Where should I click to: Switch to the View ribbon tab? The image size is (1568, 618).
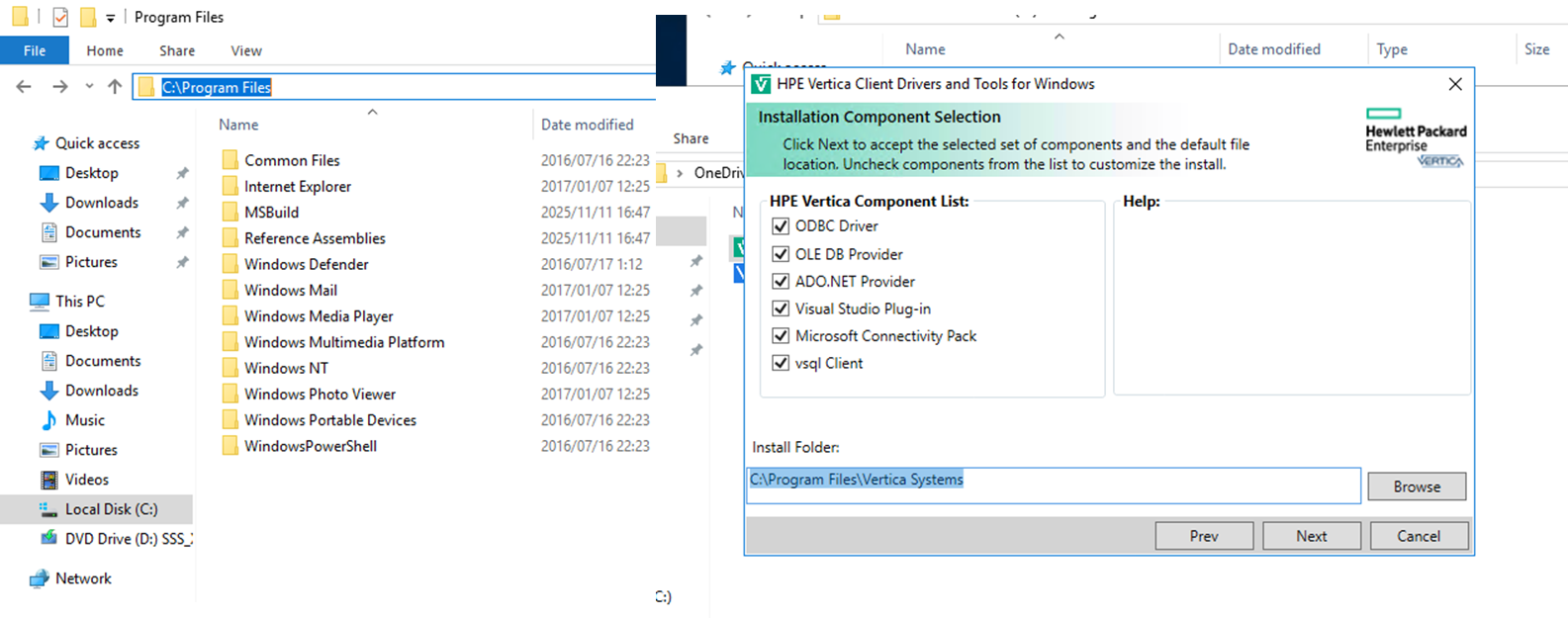pyautogui.click(x=246, y=50)
